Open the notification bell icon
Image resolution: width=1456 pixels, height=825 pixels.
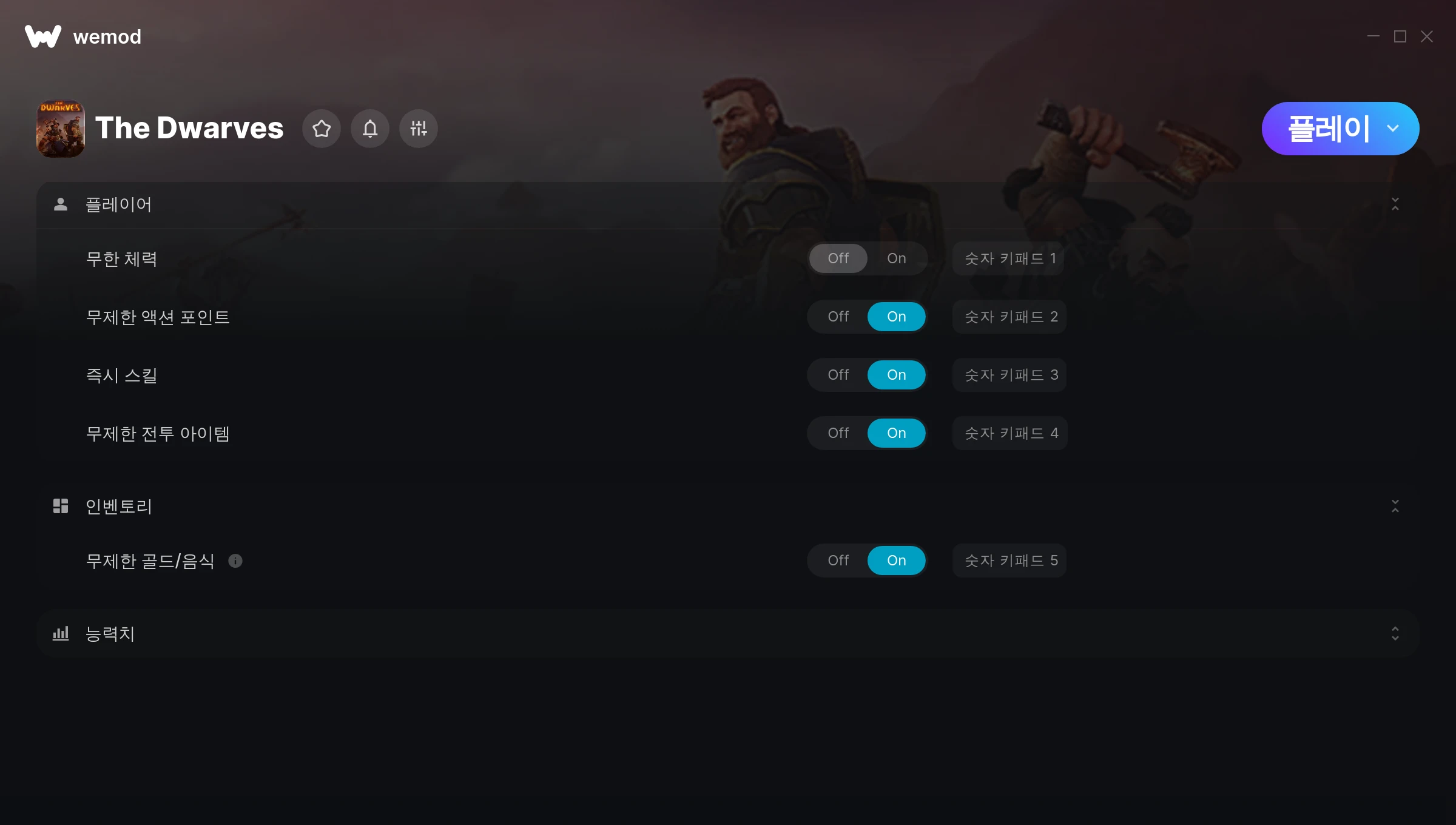[x=370, y=129]
